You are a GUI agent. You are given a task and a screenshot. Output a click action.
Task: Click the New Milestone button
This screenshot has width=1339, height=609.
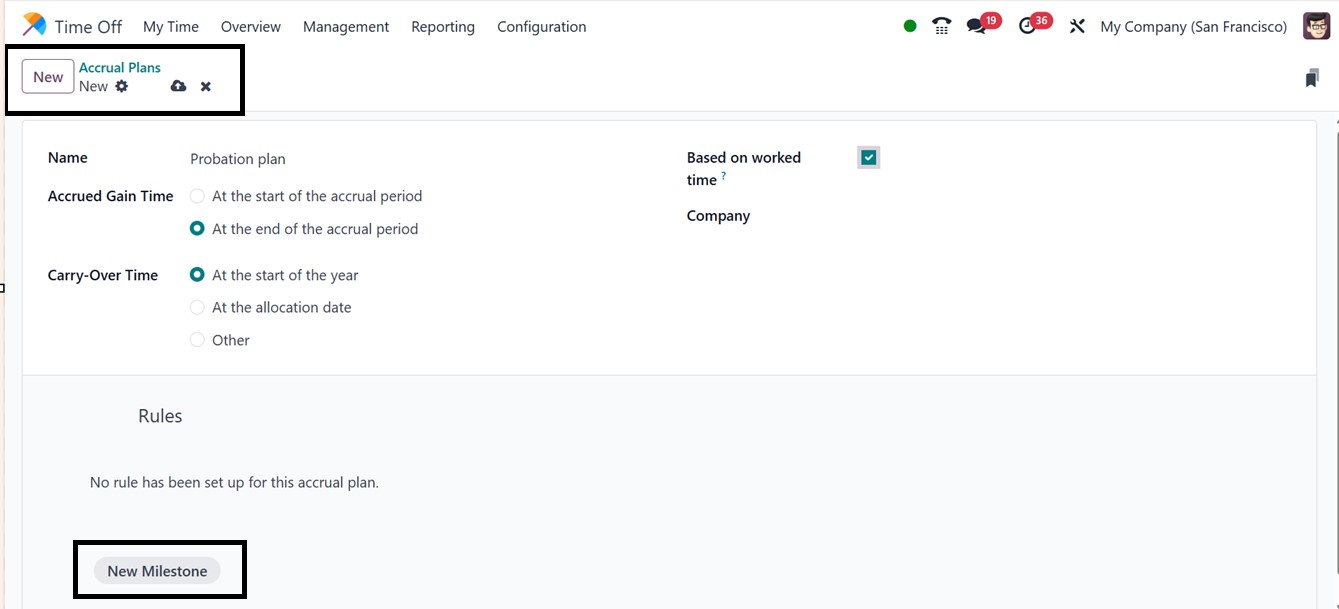(157, 571)
